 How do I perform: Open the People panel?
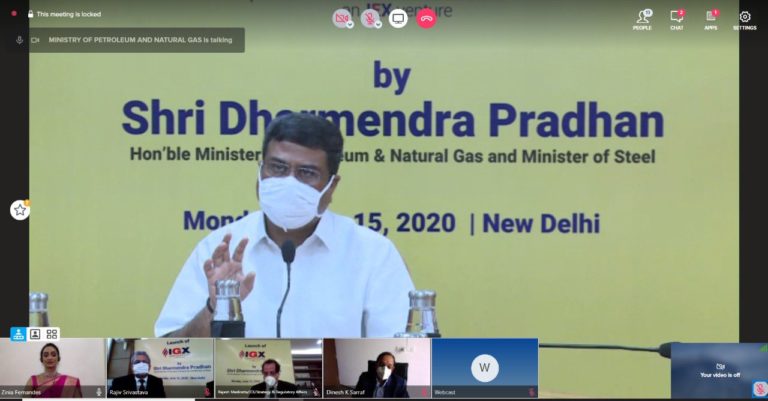tap(642, 20)
